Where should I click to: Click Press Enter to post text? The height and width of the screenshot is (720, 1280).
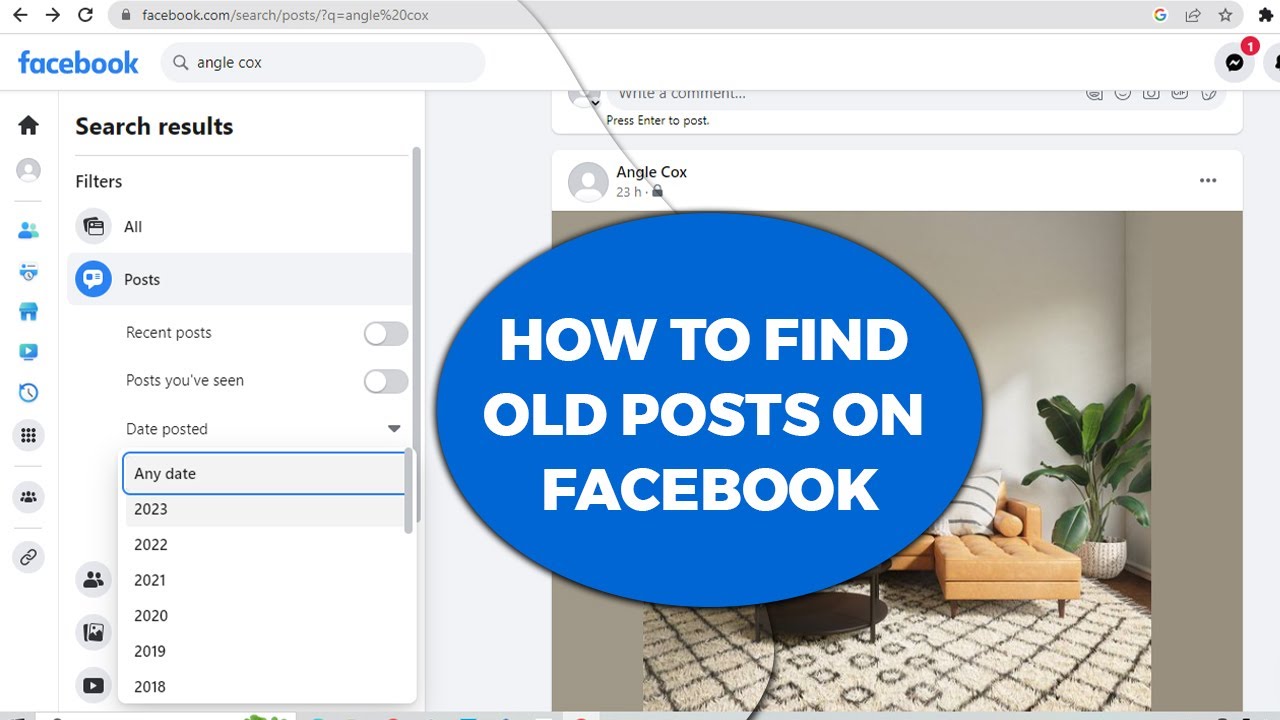658,121
